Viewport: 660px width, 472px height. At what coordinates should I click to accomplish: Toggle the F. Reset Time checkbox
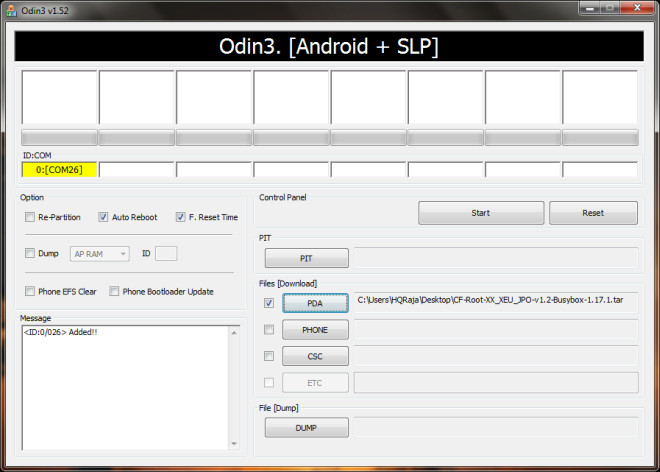(180, 217)
